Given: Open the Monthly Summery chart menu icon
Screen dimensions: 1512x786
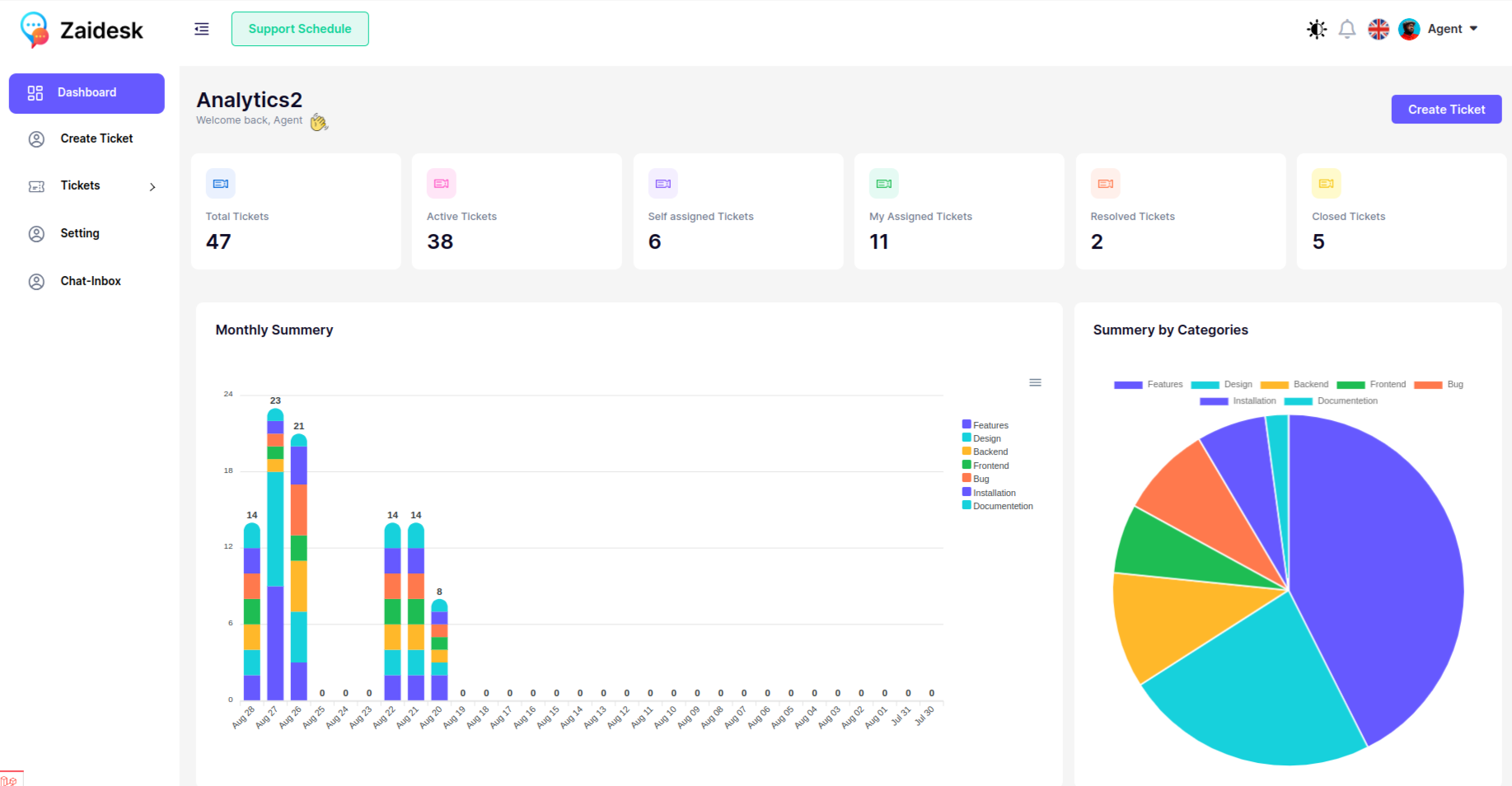Looking at the screenshot, I should (1035, 382).
